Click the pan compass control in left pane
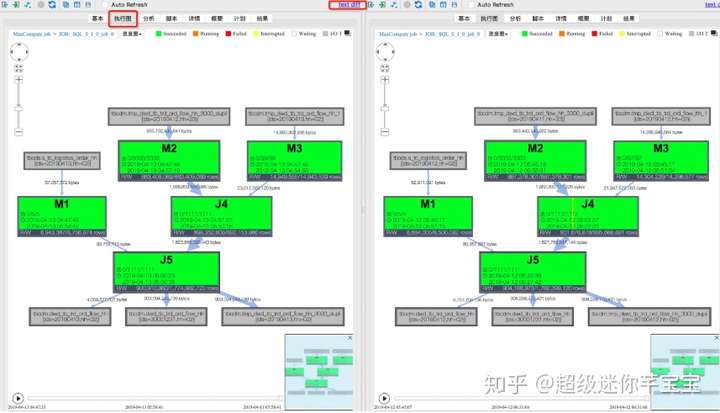 19,52
